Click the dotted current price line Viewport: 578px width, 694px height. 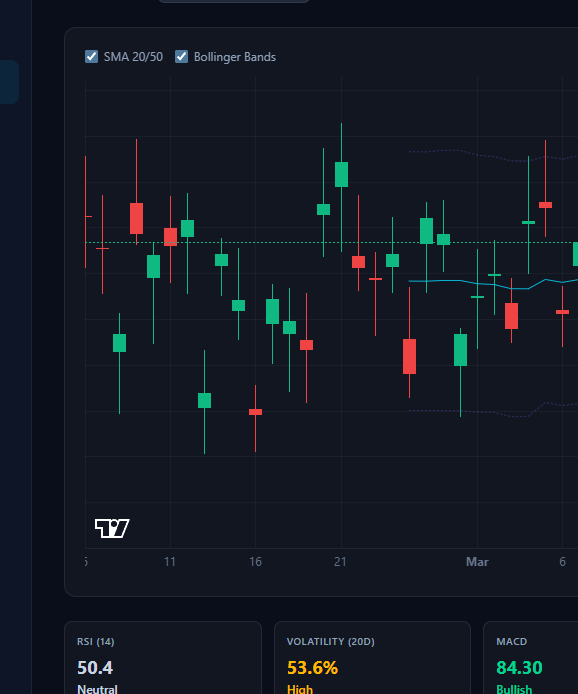331,243
